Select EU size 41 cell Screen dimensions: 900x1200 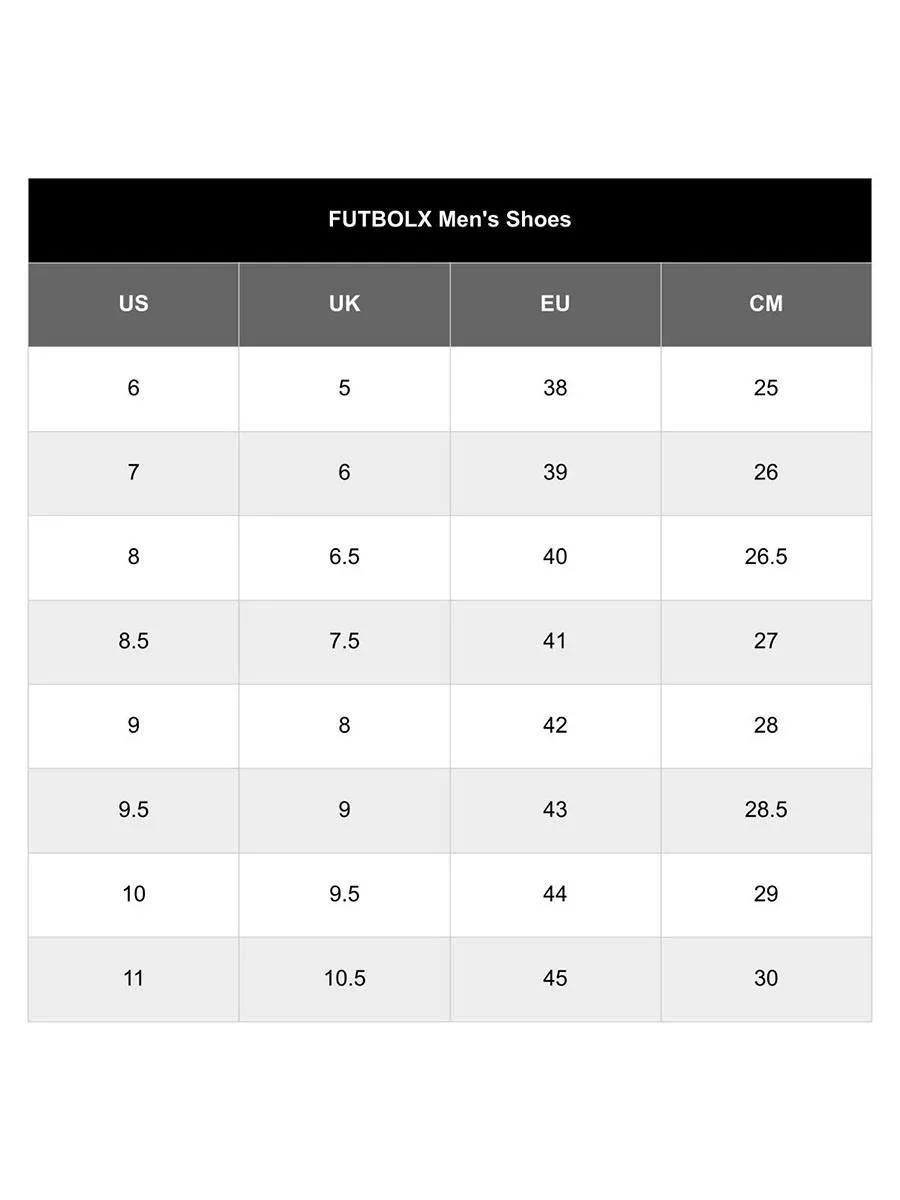click(555, 641)
